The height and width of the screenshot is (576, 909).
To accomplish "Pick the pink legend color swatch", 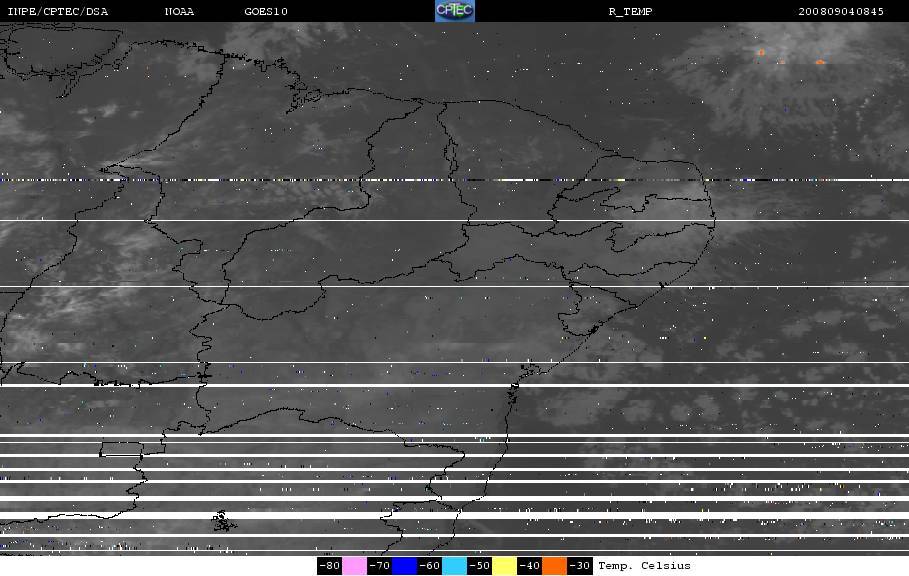I will coord(354,566).
